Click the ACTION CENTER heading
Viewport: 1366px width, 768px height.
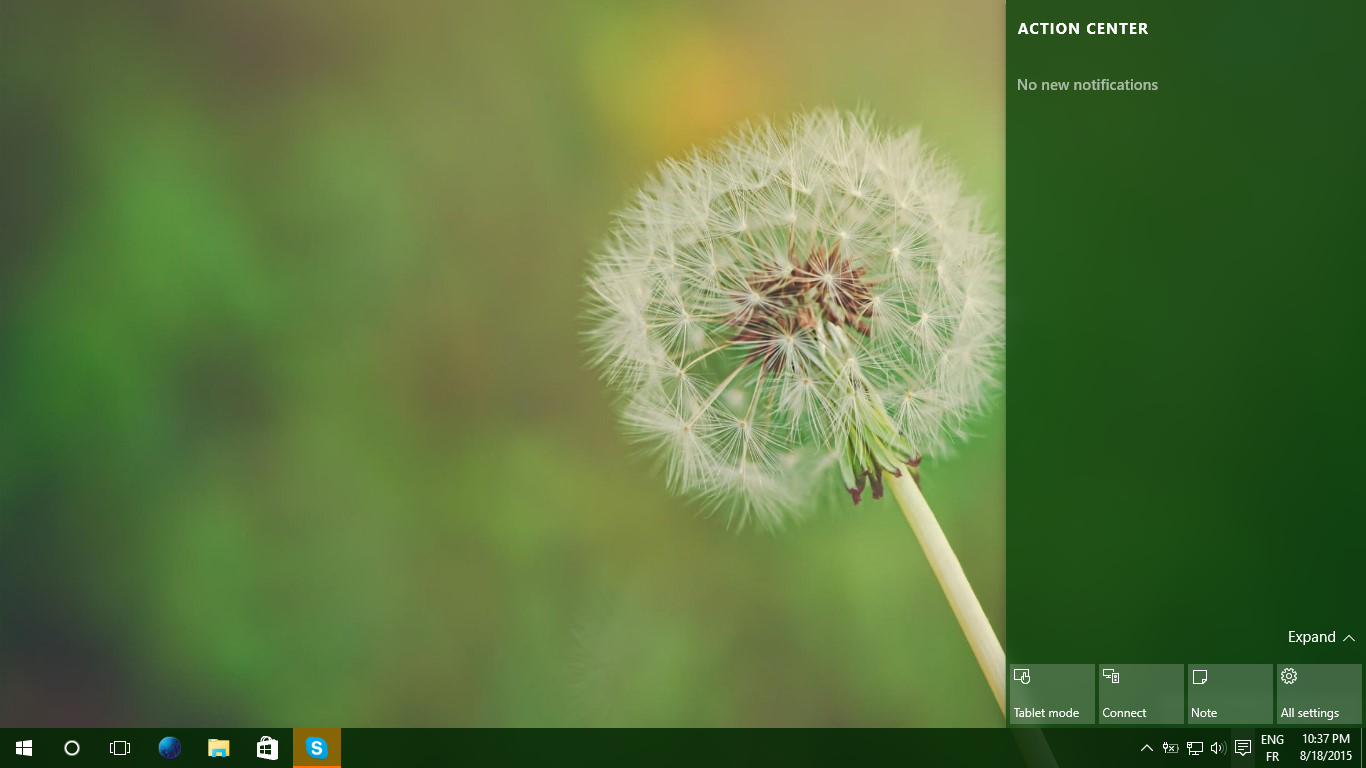1083,29
